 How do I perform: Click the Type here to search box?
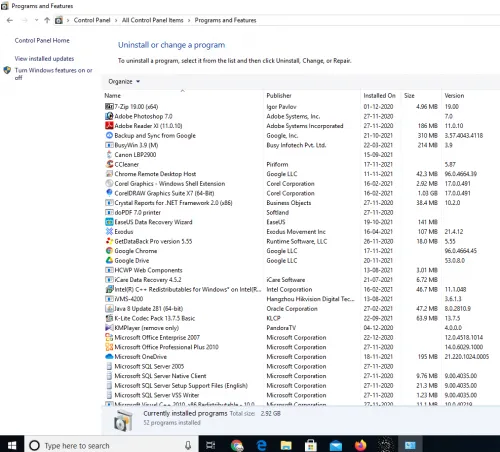coord(111,445)
